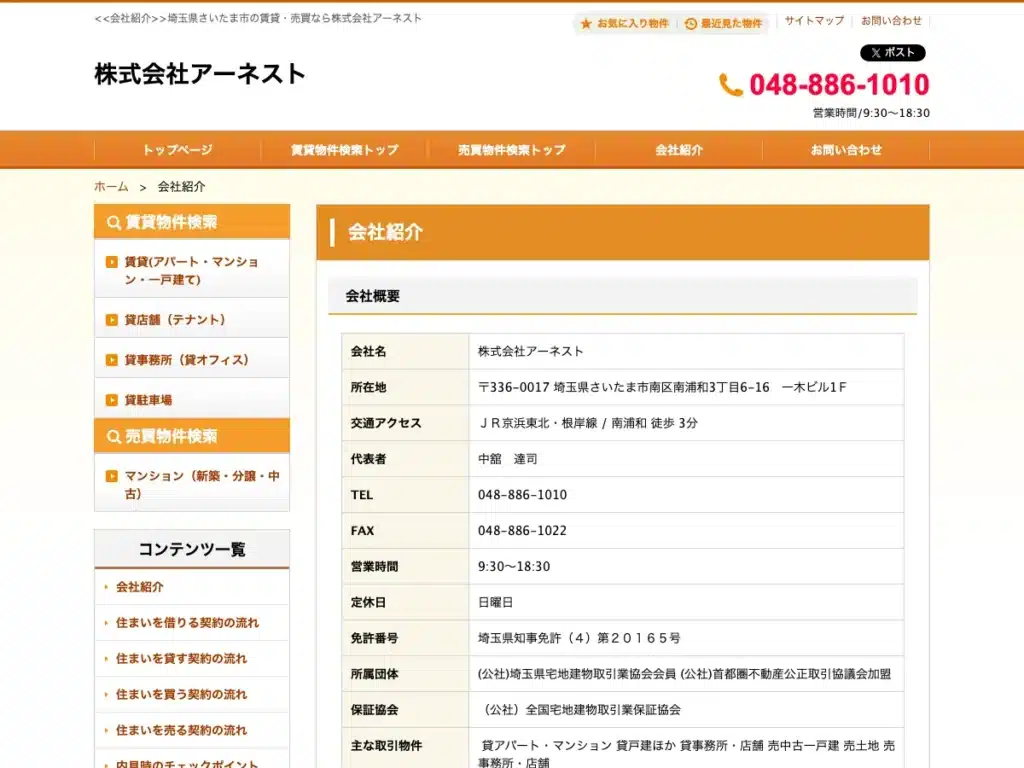
Task: Open 賃貸(アパート・マンション・一戸建て) search link
Action: (191, 270)
